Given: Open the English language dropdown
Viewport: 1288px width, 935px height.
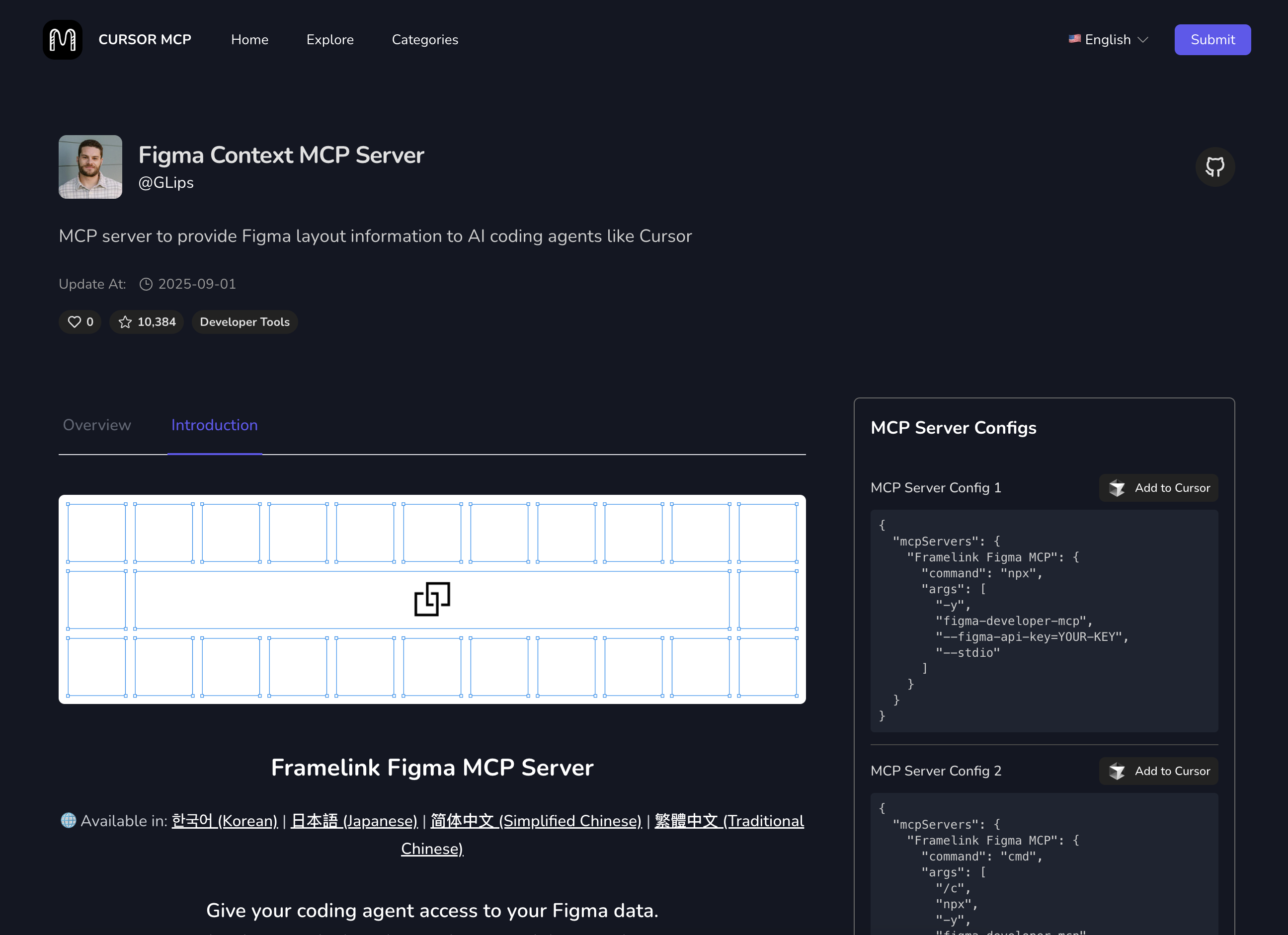Looking at the screenshot, I should point(1109,40).
